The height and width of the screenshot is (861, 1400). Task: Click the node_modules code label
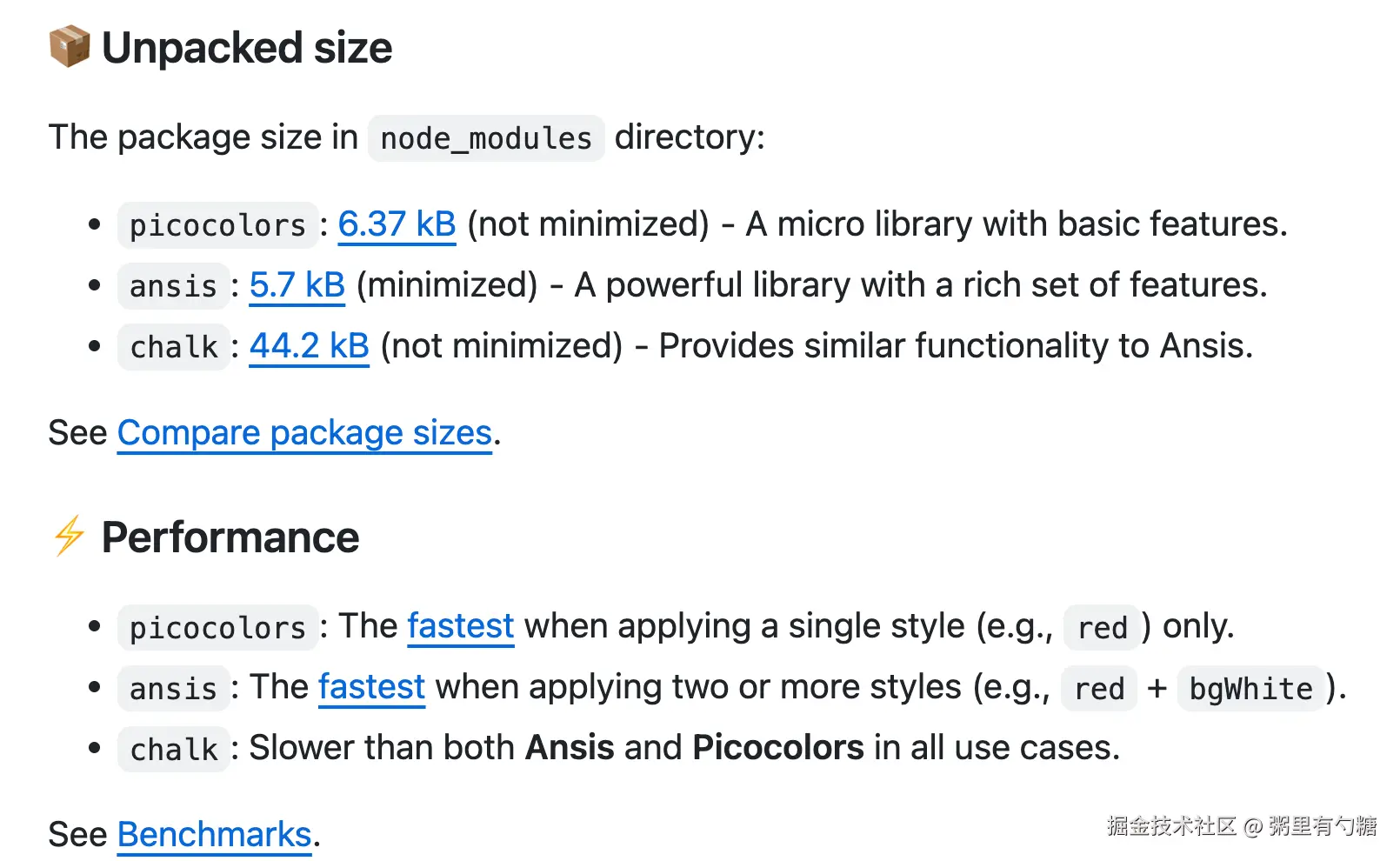[x=486, y=138]
